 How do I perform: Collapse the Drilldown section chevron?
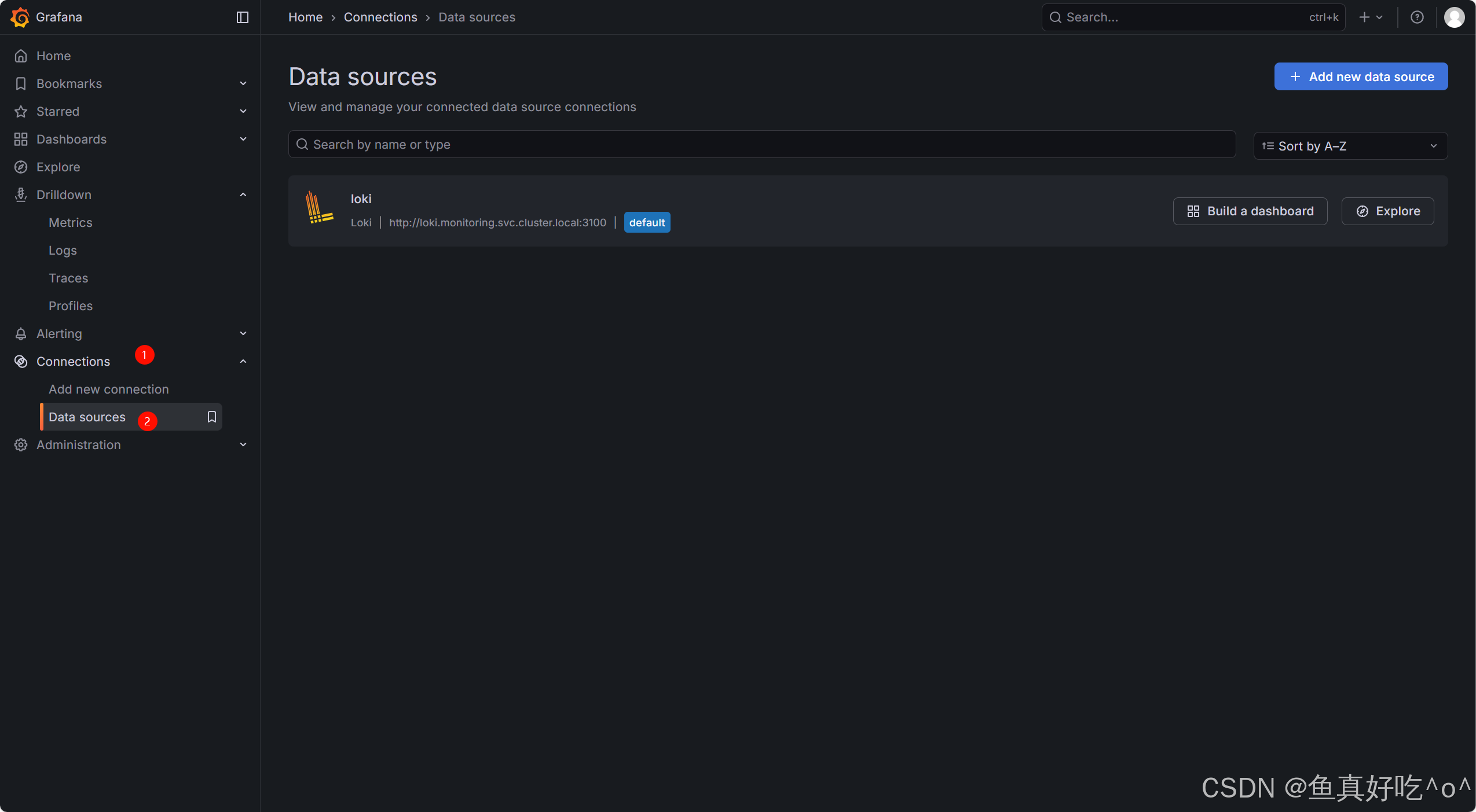pos(243,195)
